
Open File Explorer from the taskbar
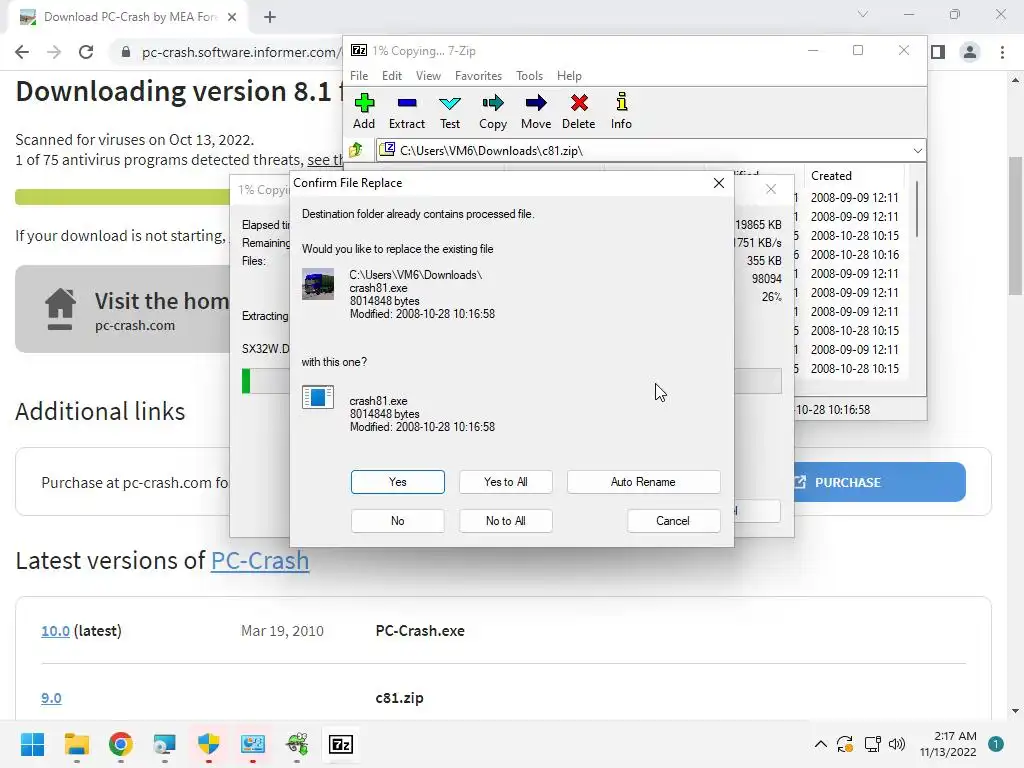click(76, 744)
